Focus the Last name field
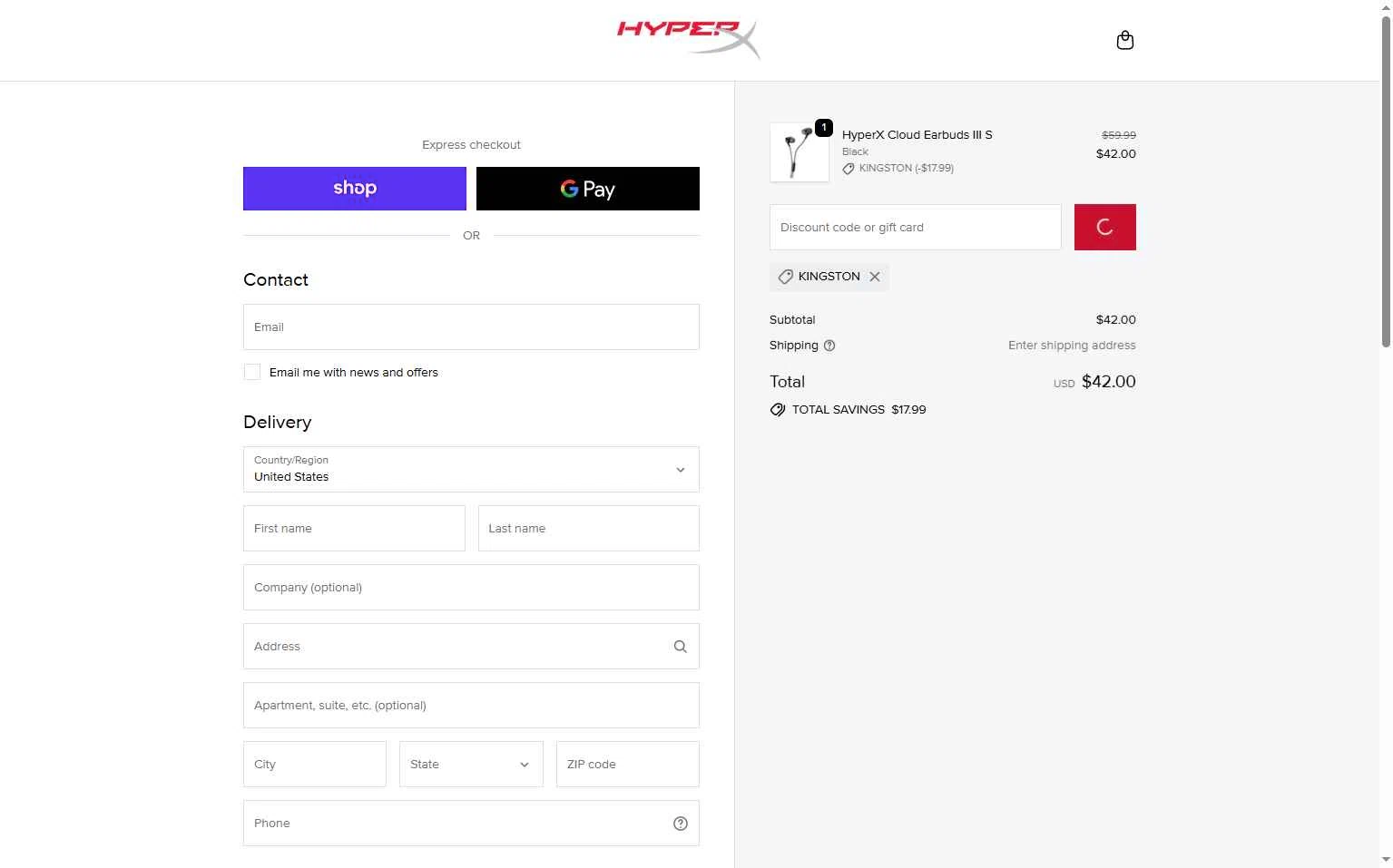Screen dimensions: 1393x868 589,528
